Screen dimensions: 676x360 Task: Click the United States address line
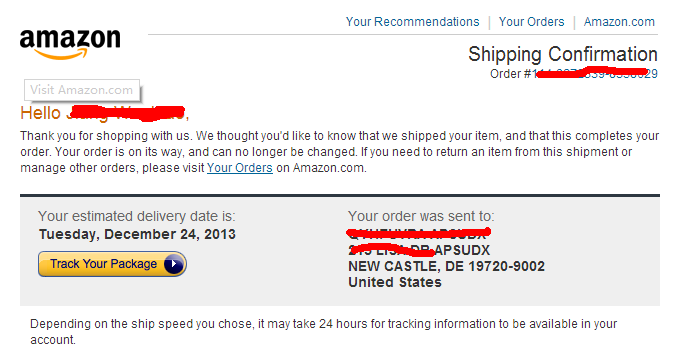coord(395,282)
